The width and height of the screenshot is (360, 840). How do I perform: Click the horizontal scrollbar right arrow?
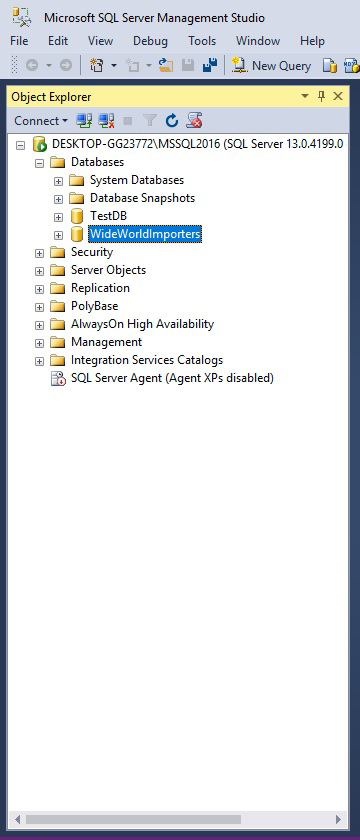pyautogui.click(x=338, y=820)
